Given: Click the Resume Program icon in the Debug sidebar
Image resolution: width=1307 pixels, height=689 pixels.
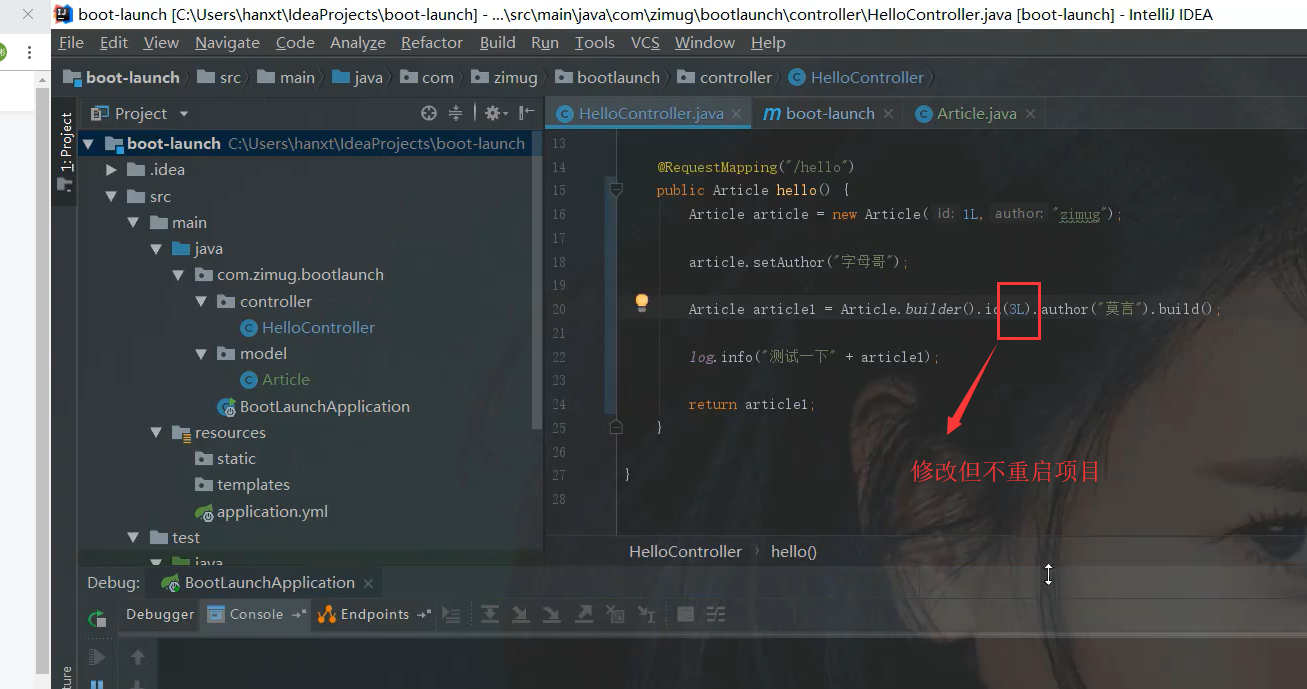Looking at the screenshot, I should 97,656.
